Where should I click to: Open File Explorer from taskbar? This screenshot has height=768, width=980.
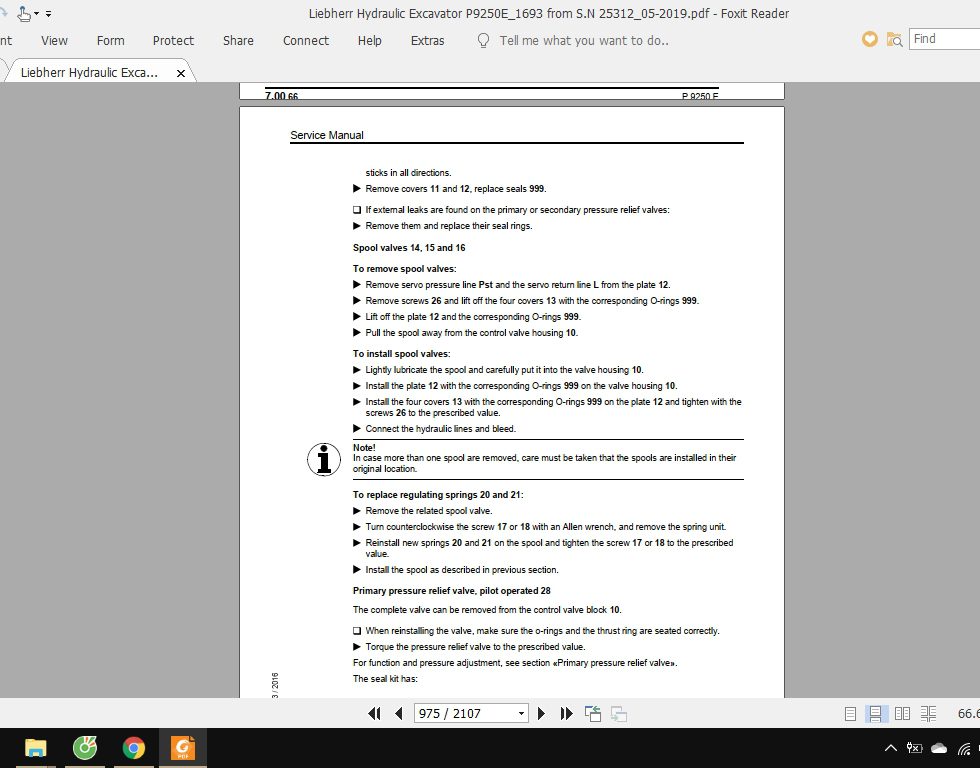36,747
